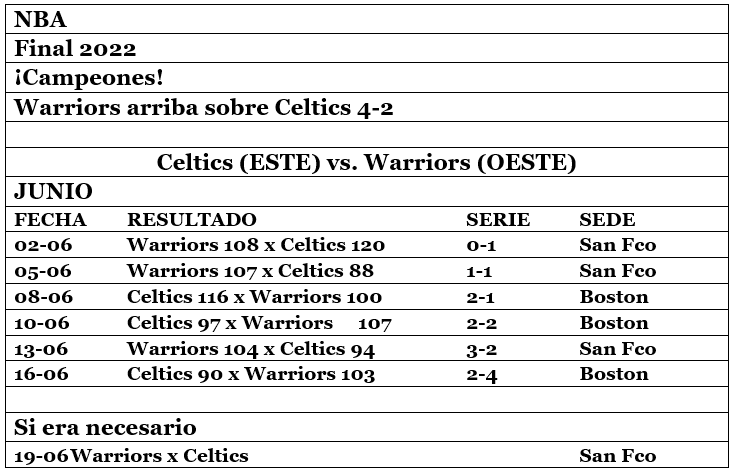Click the 'Celtics (ESTE) vs. Warriors (OESTE)' header
This screenshot has height=472, width=733.
[366, 163]
